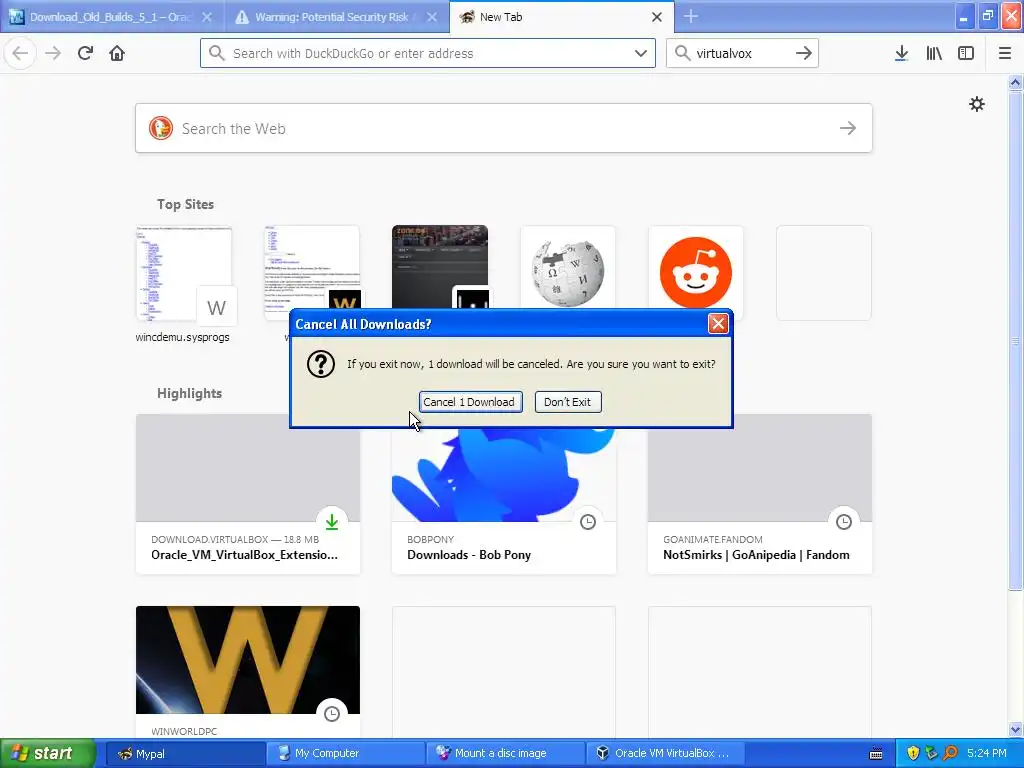
Task: Open the Reddit top site tile
Action: coord(696,273)
